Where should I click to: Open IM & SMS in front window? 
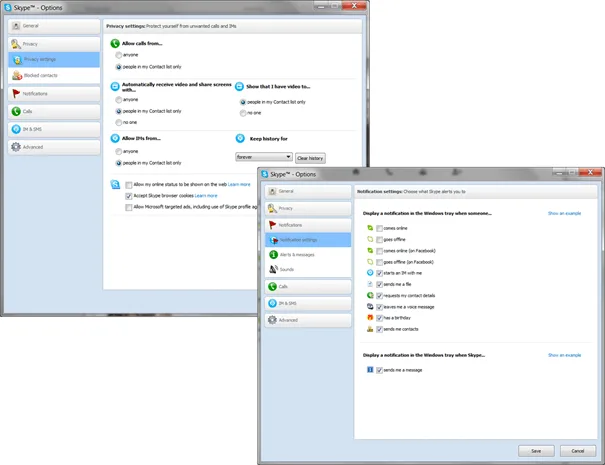coord(308,303)
